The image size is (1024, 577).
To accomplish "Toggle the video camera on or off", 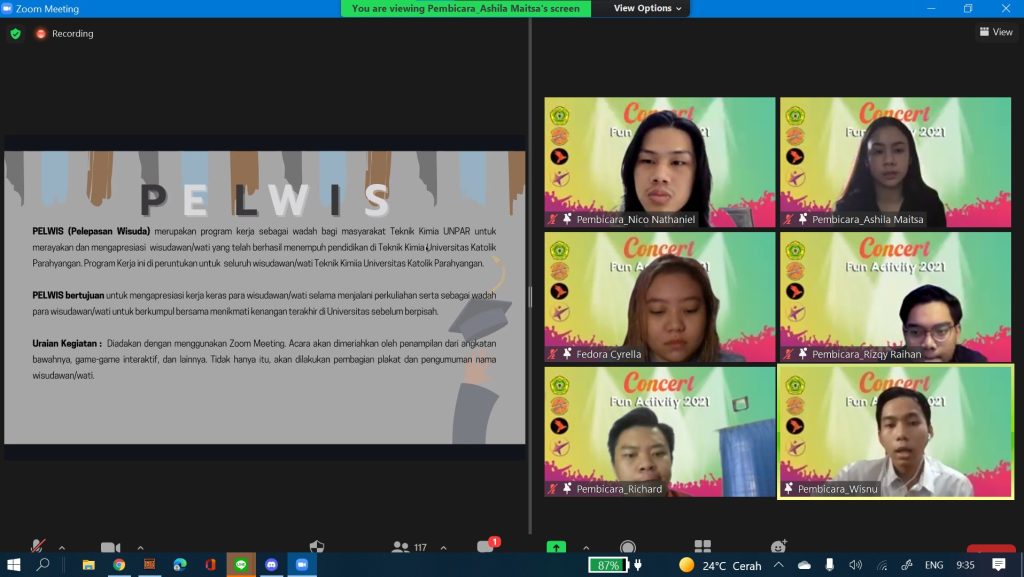I will coord(110,547).
